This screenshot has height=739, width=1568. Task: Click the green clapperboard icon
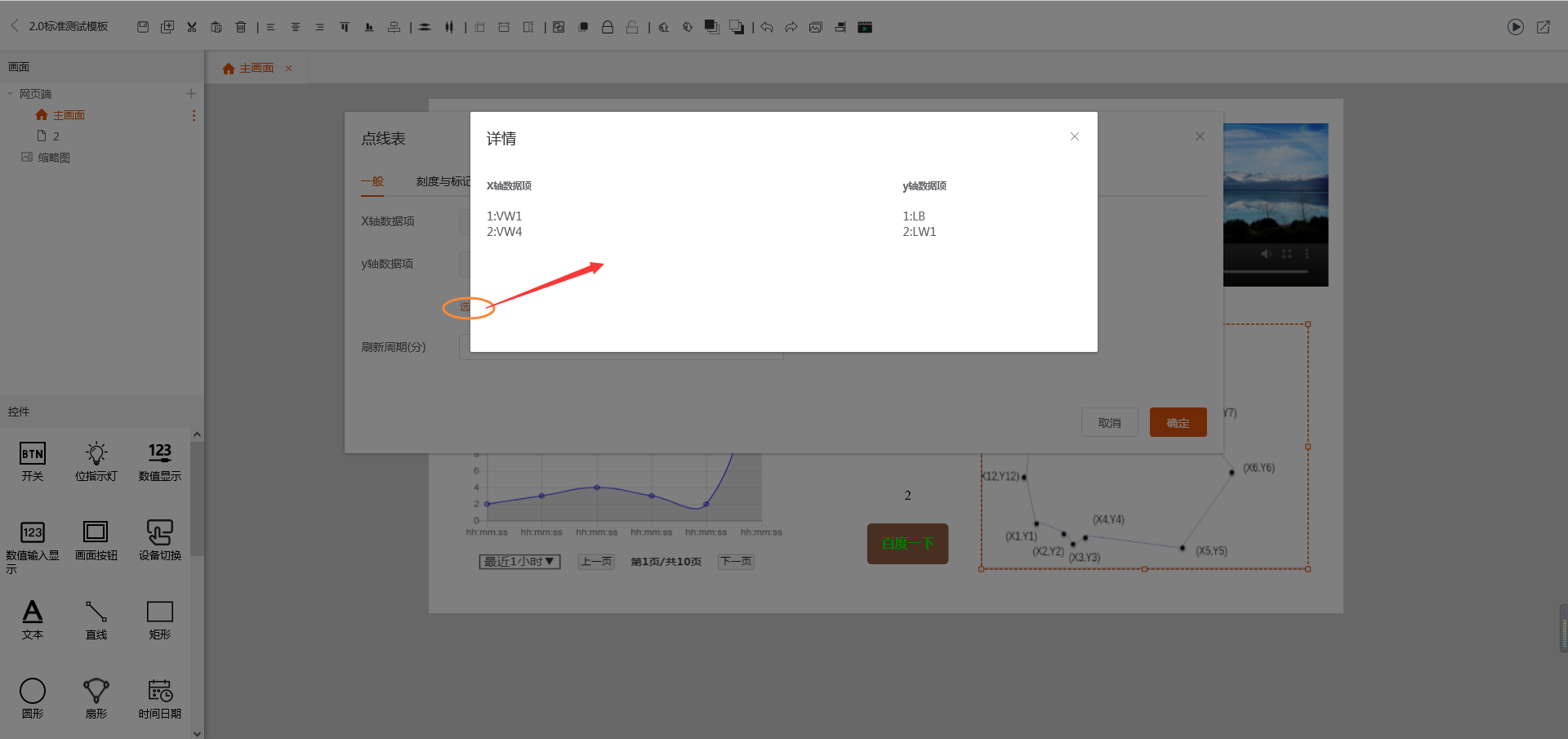(x=865, y=27)
